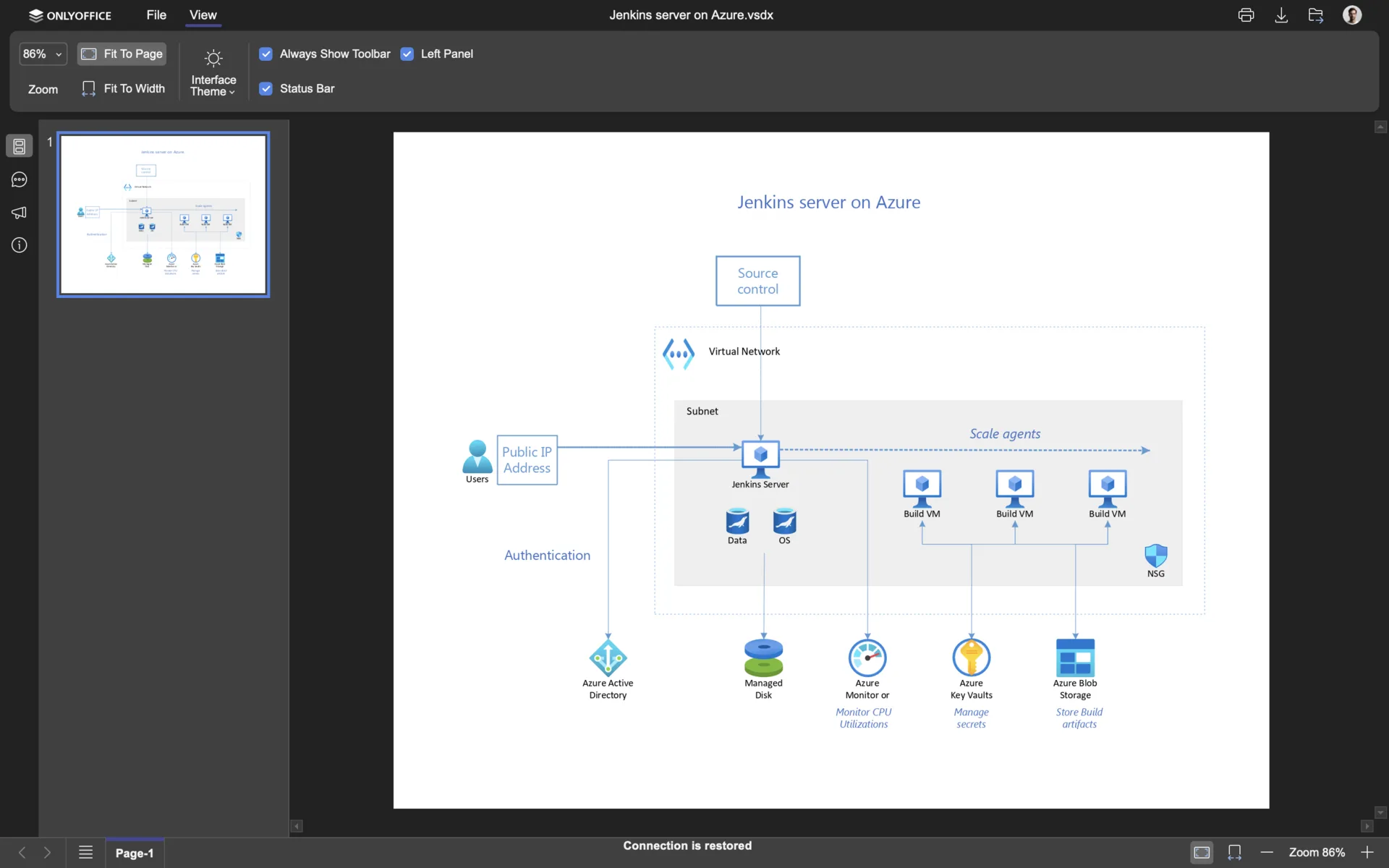Click the Zoom label under the zoom box
This screenshot has width=1389, height=868.
(43, 89)
